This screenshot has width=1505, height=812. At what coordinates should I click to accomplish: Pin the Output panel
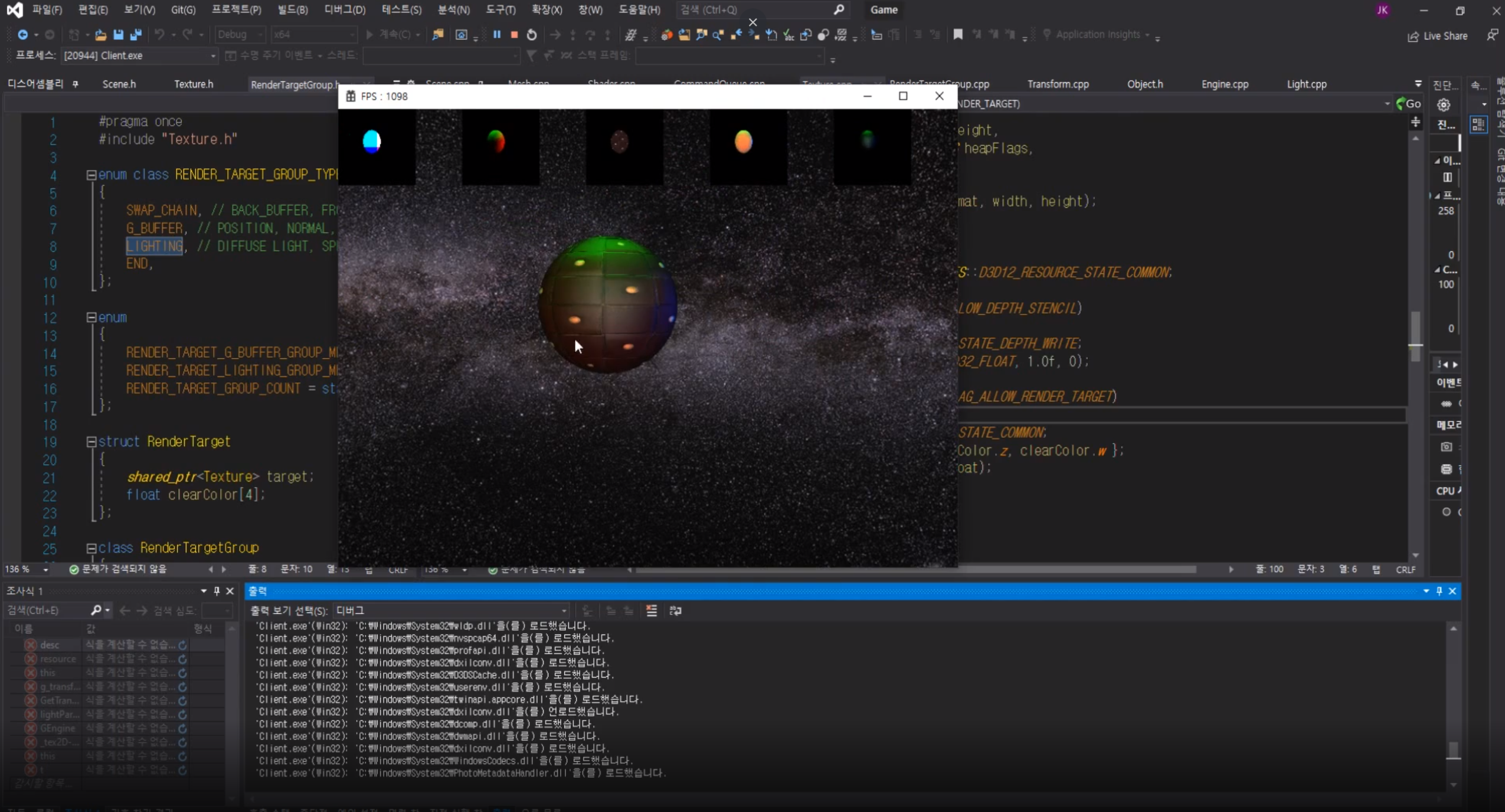click(1439, 591)
